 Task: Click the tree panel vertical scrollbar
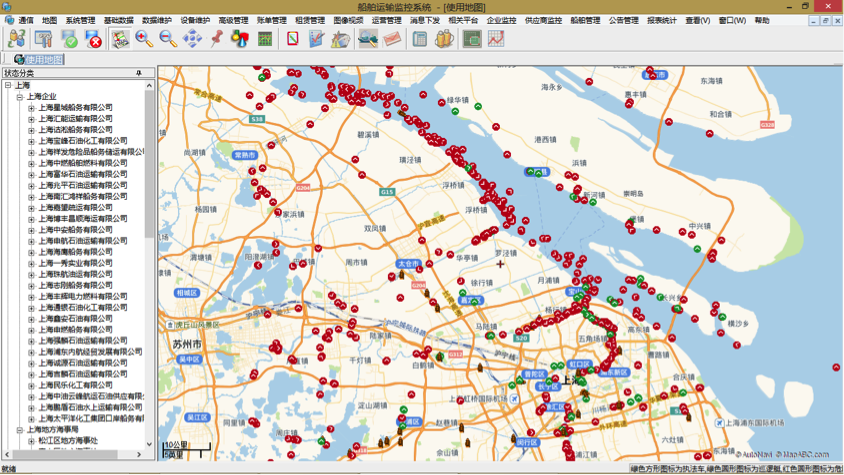point(149,164)
